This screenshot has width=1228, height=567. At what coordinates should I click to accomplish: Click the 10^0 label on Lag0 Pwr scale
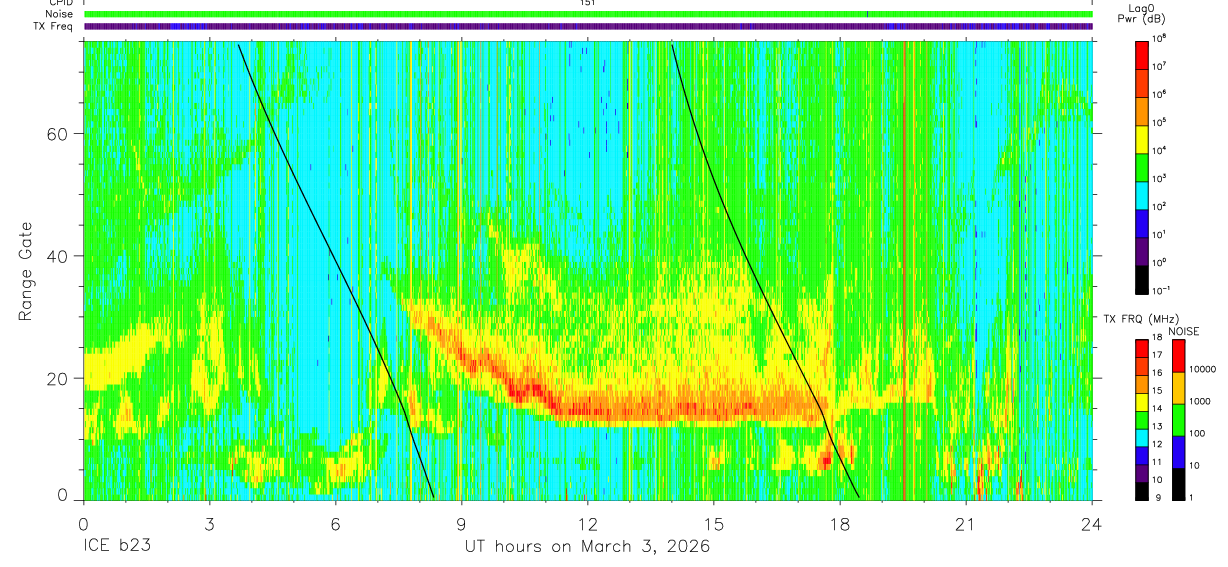(1160, 262)
